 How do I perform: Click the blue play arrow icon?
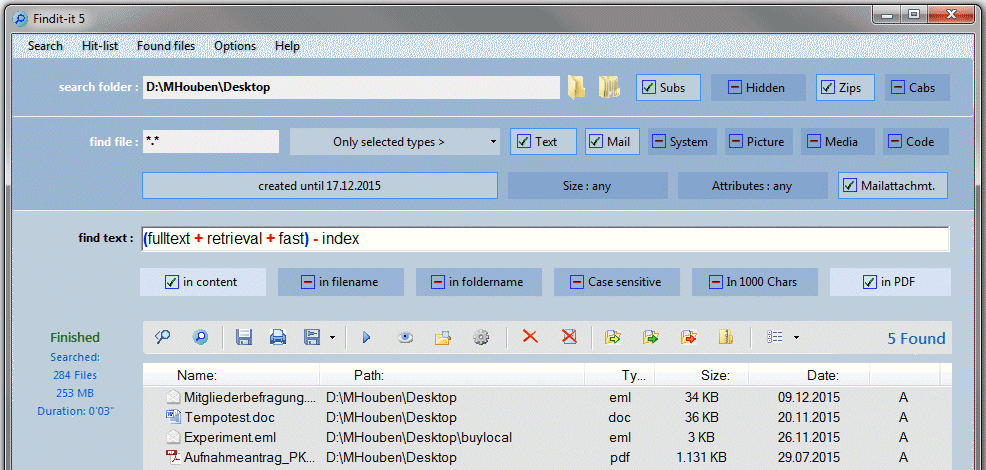[x=367, y=338]
